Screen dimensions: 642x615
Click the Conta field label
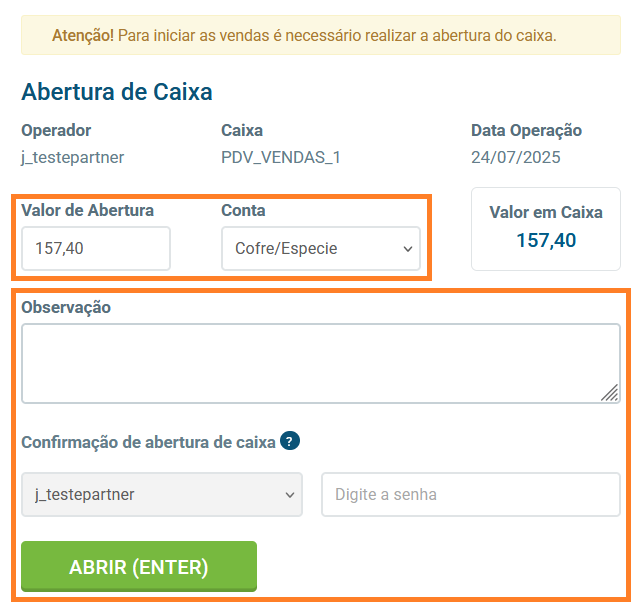[243, 210]
